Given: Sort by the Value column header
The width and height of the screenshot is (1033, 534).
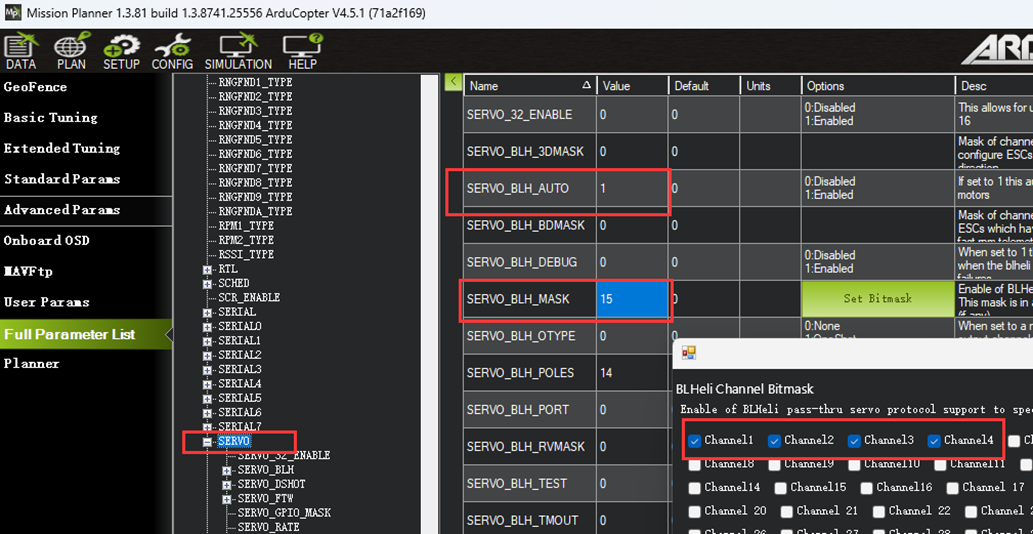Looking at the screenshot, I should tap(633, 86).
